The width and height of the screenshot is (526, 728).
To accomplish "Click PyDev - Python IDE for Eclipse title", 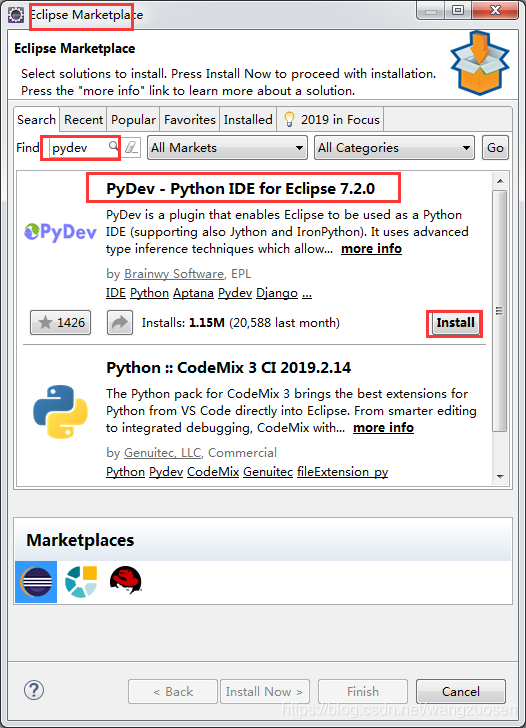I will [x=240, y=188].
